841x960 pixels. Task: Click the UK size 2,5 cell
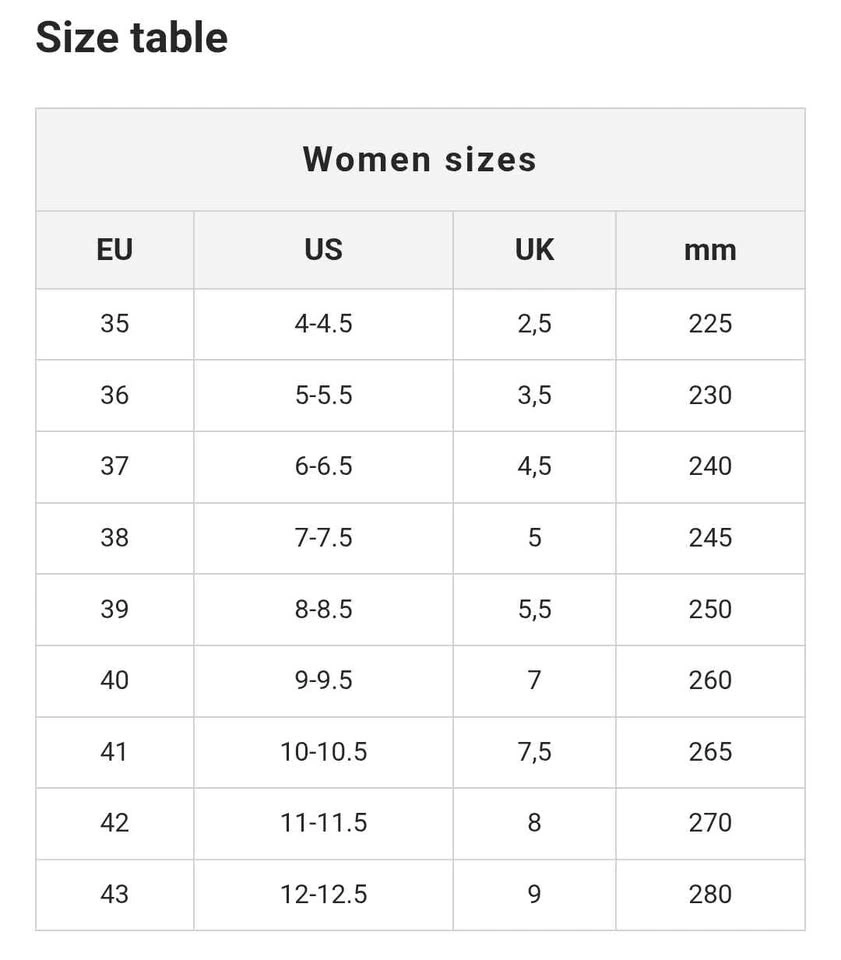(x=534, y=324)
